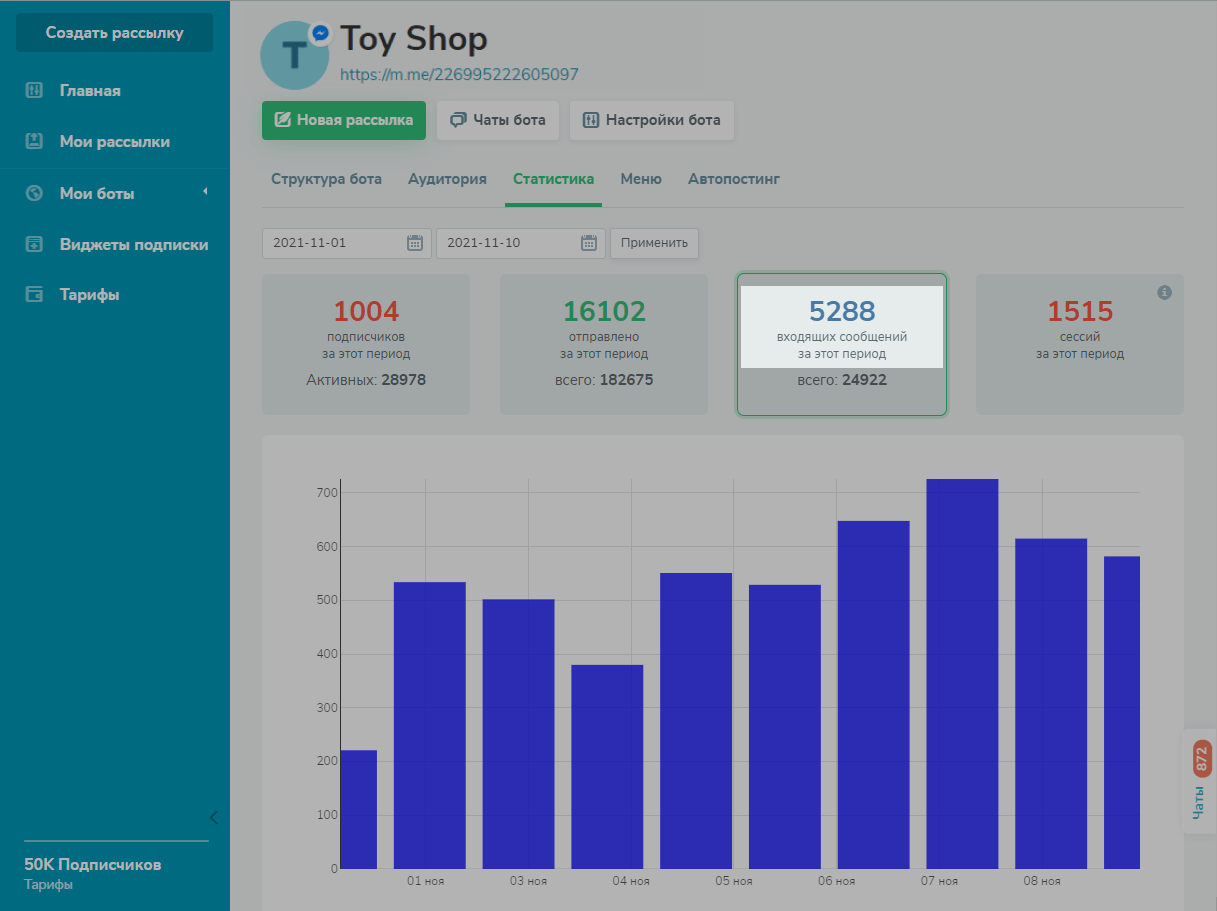Viewport: 1217px width, 911px height.
Task: Open the m.me bot link
Action: click(459, 74)
